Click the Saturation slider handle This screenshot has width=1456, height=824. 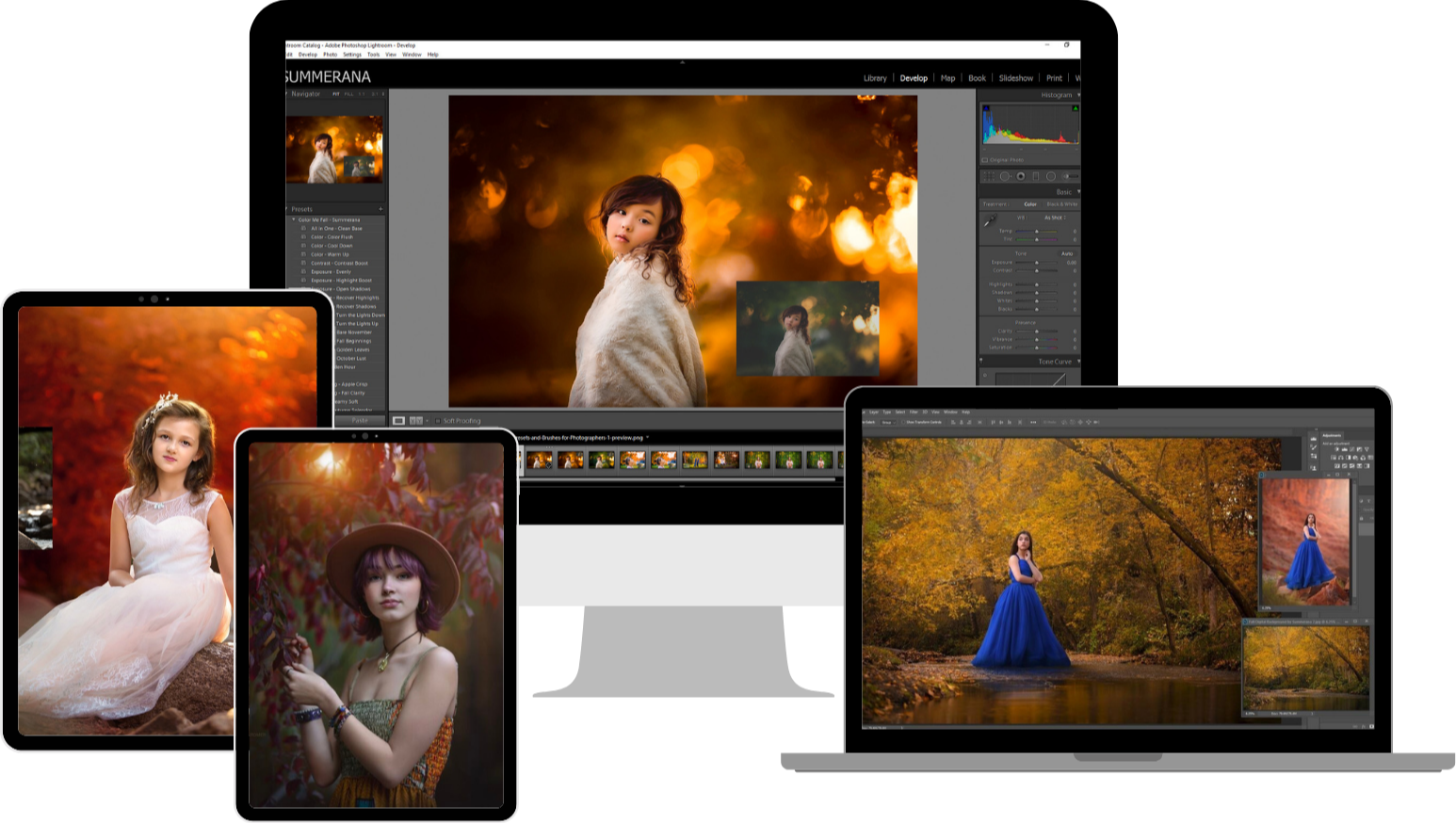(x=1037, y=347)
